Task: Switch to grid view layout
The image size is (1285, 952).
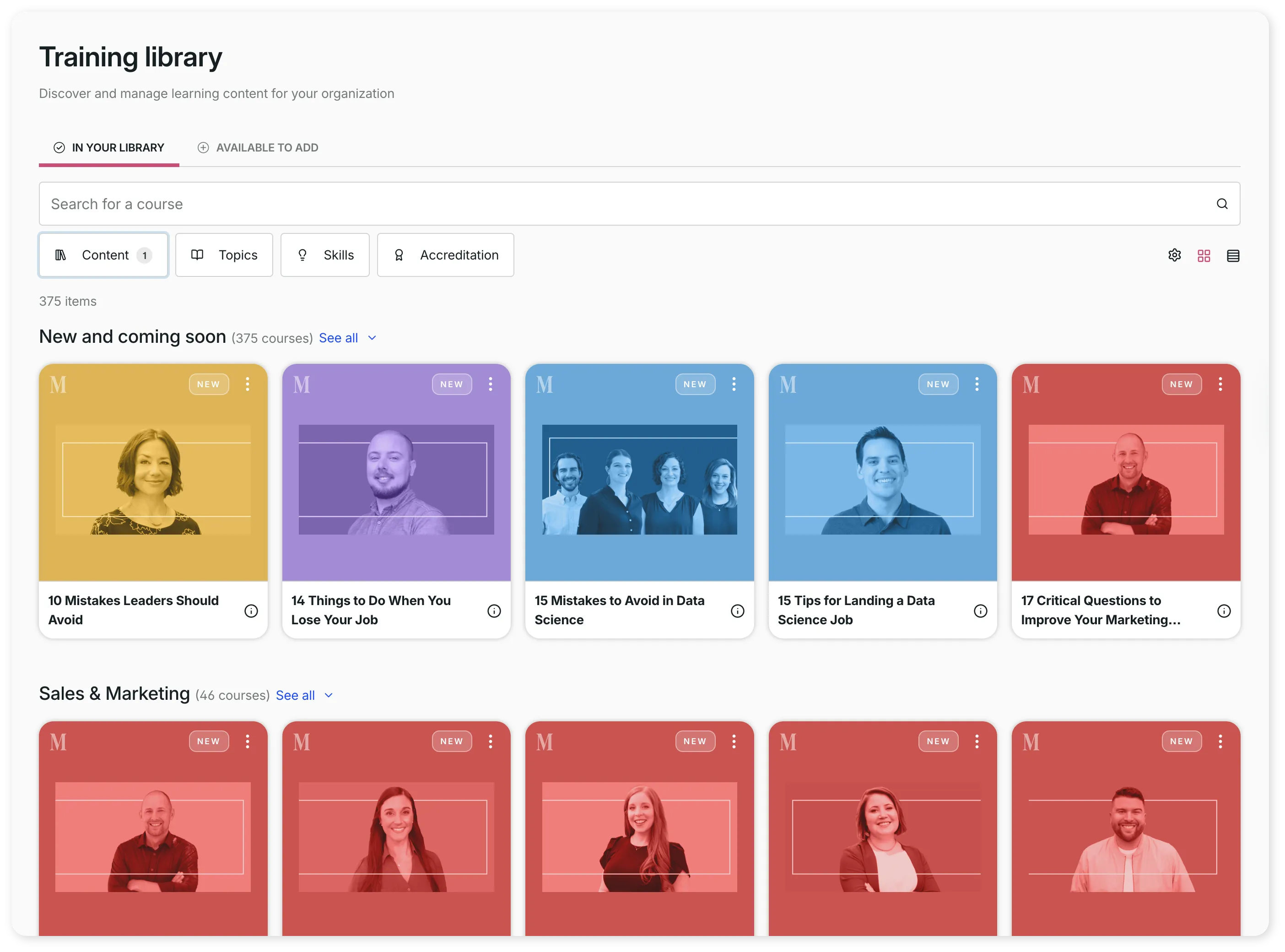Action: coord(1204,255)
